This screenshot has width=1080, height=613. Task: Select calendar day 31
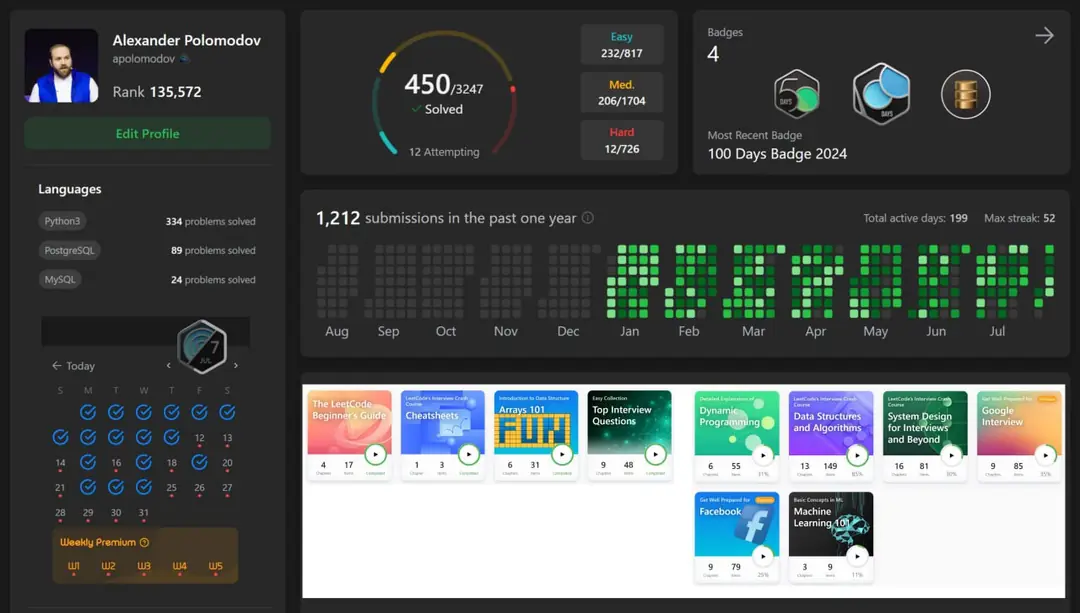143,512
